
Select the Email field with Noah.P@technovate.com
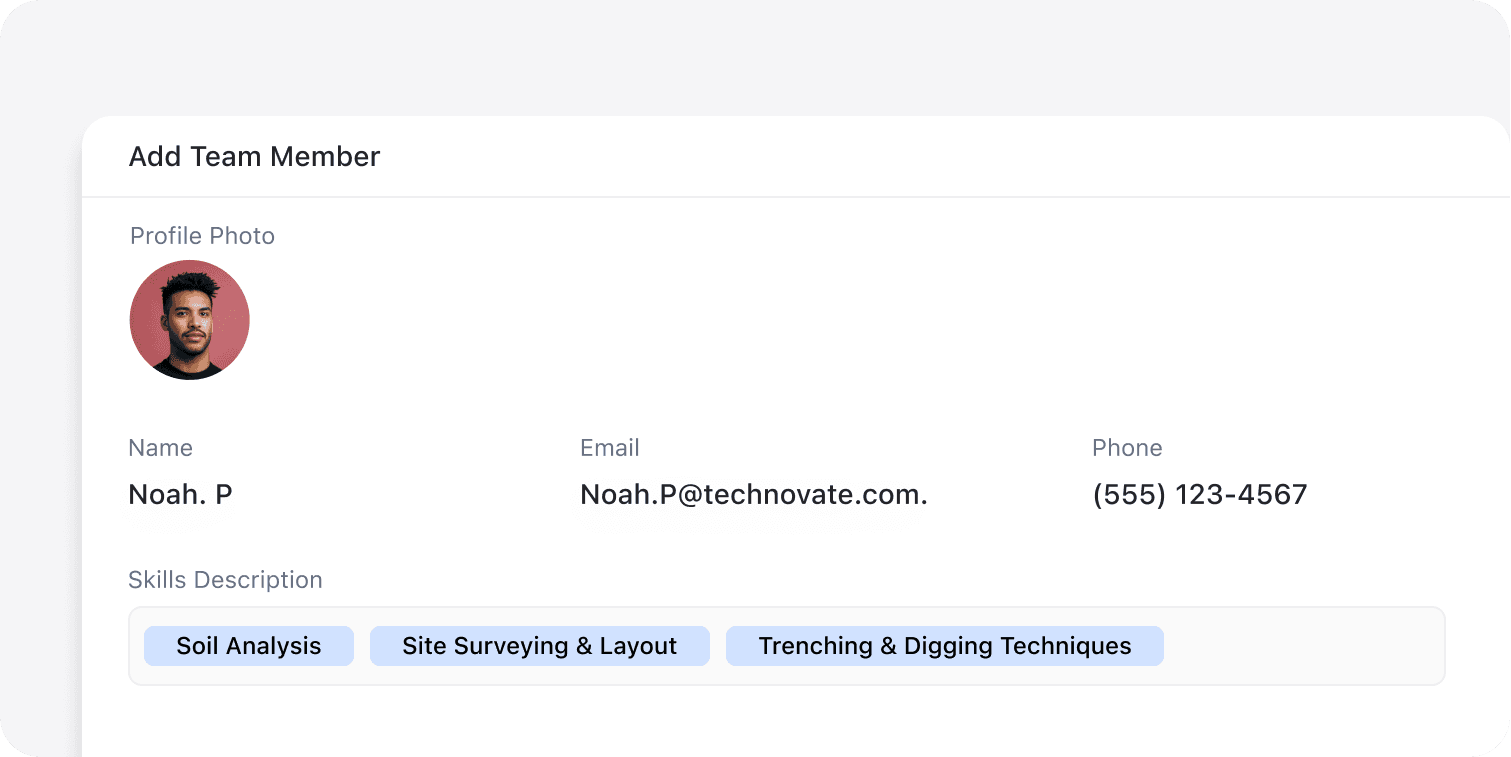(x=753, y=495)
